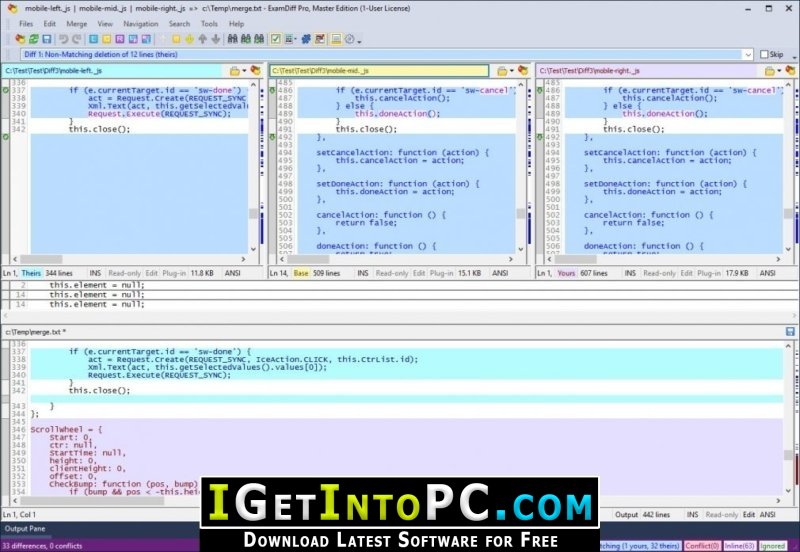Click the Undo arrow icon
The width and height of the screenshot is (800, 552).
(63, 39)
